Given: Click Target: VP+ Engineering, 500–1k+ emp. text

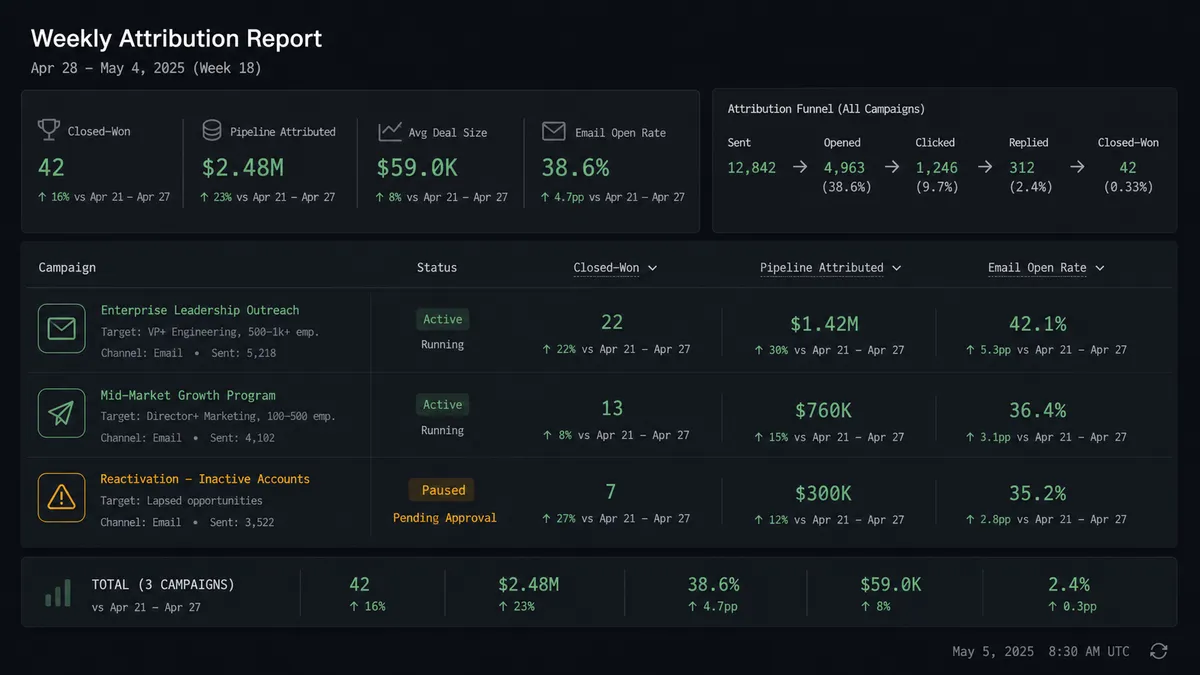Looking at the screenshot, I should 210,331.
